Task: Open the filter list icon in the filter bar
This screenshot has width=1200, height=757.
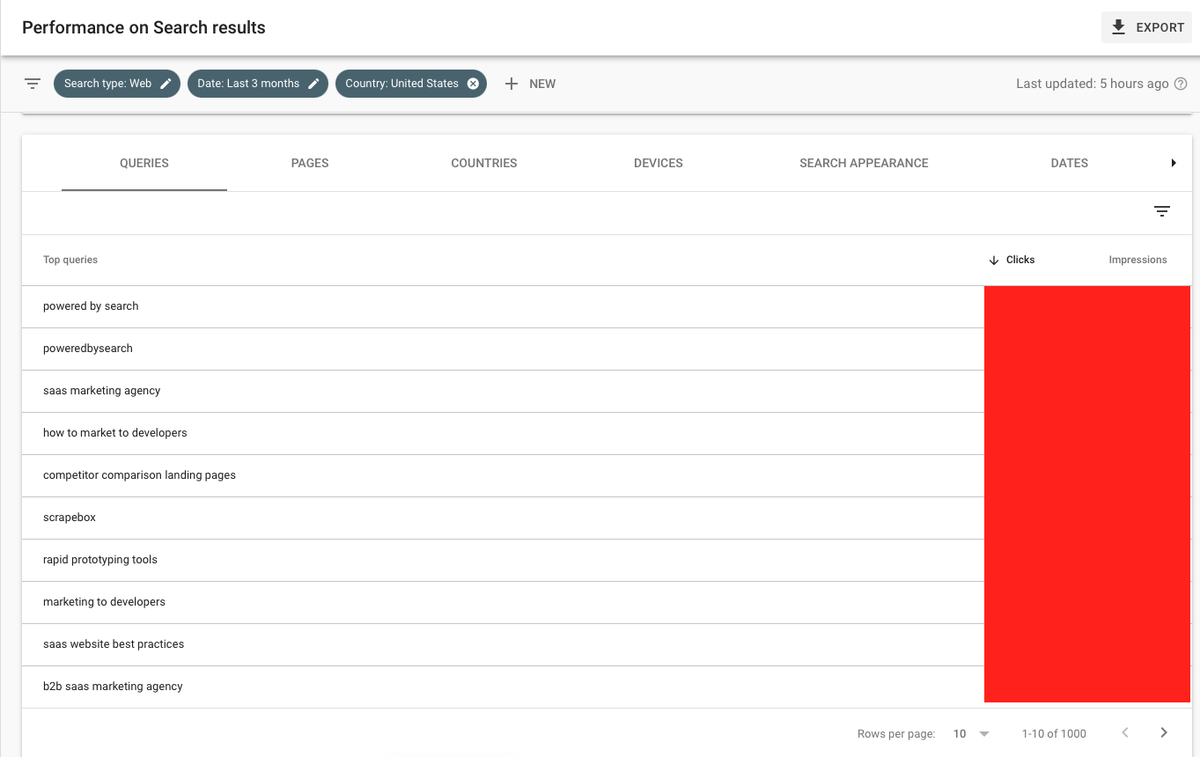Action: tap(33, 84)
